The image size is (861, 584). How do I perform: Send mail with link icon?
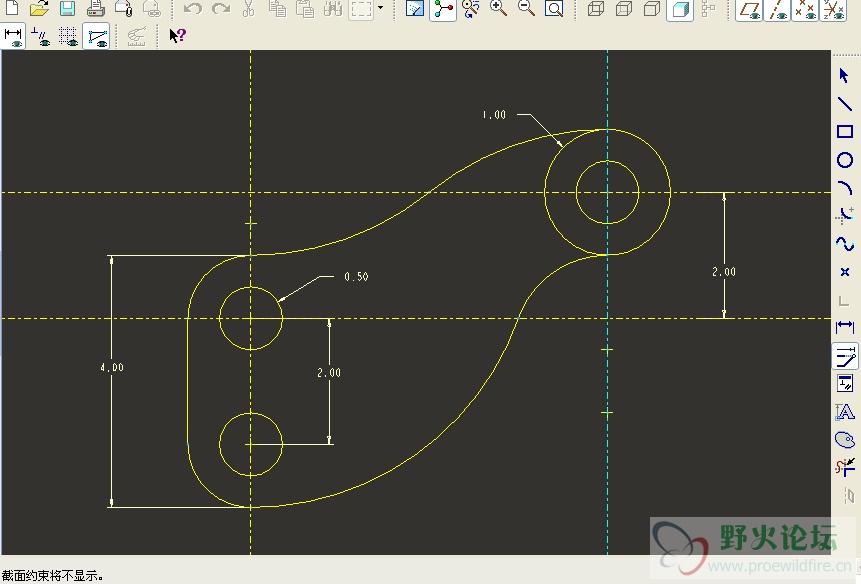click(x=152, y=8)
